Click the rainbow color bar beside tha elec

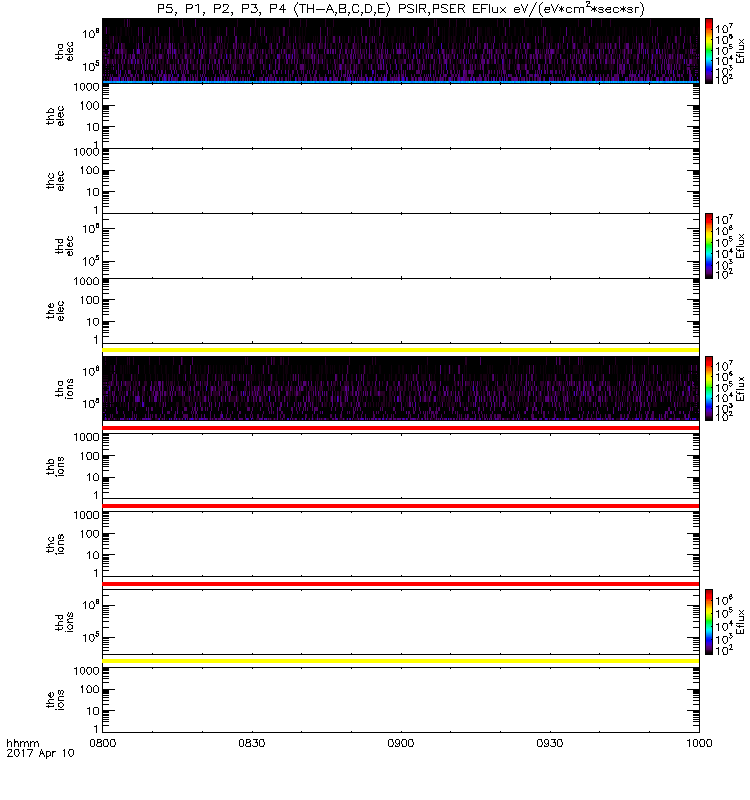tap(709, 51)
